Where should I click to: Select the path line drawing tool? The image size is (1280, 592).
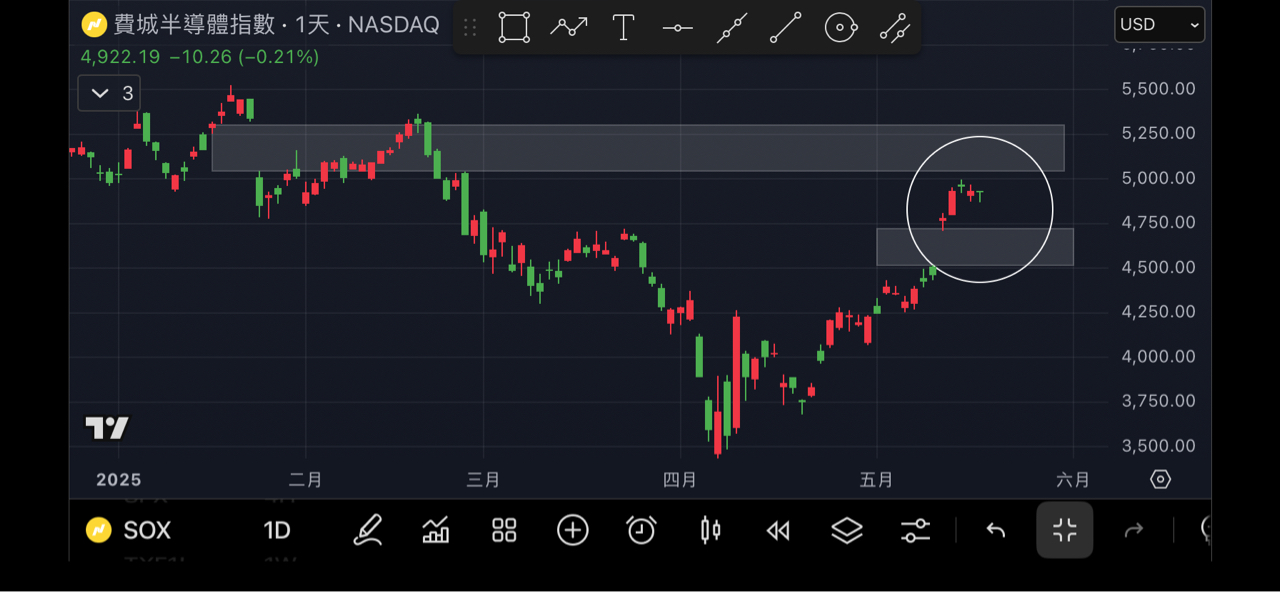[569, 28]
